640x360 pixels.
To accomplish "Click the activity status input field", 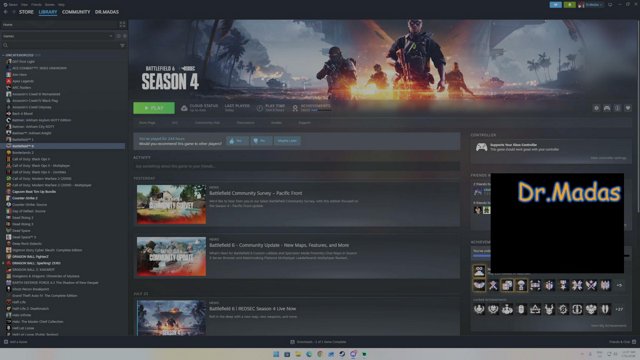I will (x=296, y=166).
